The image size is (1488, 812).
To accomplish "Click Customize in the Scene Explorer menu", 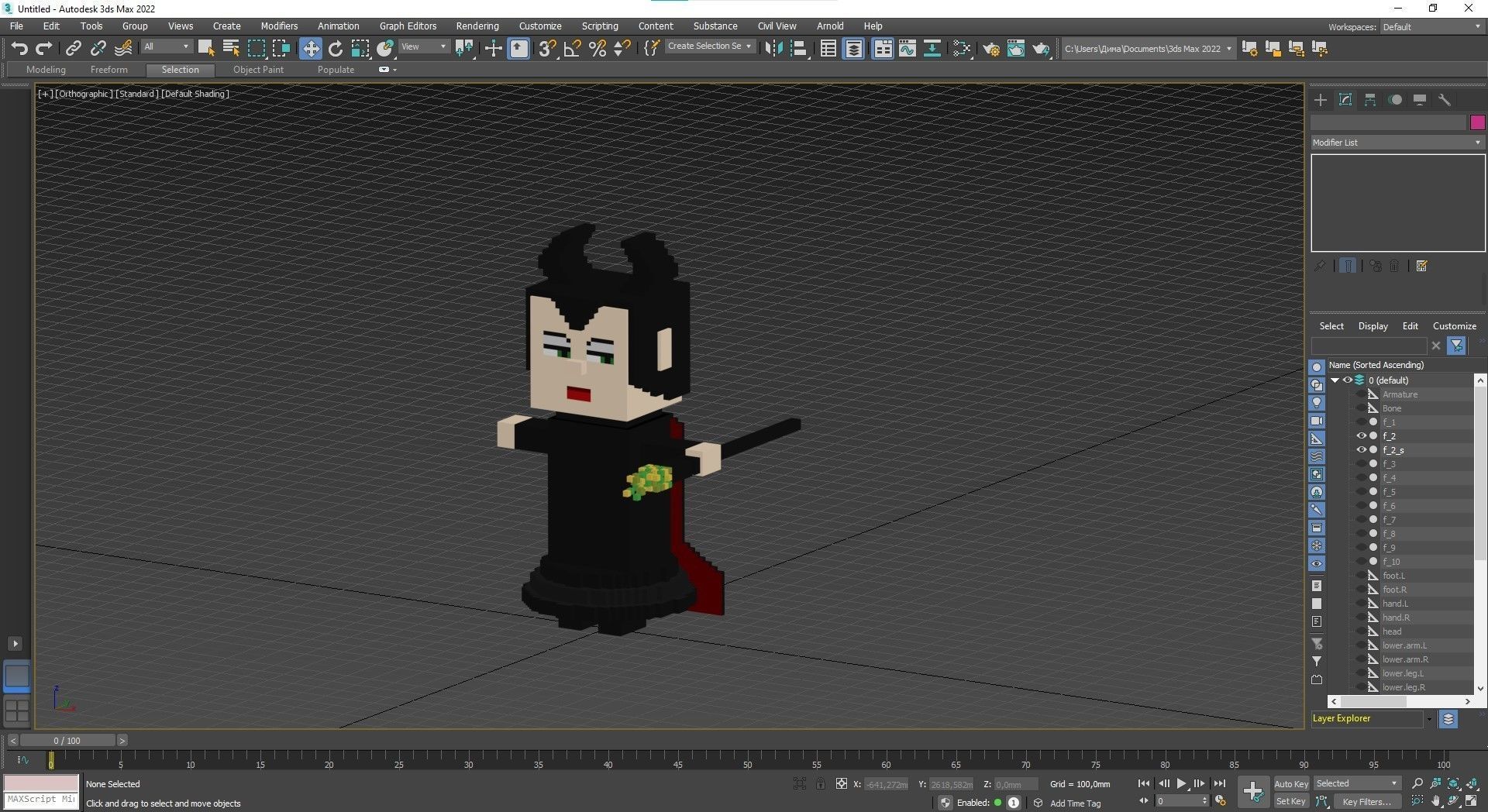I will 1454,326.
